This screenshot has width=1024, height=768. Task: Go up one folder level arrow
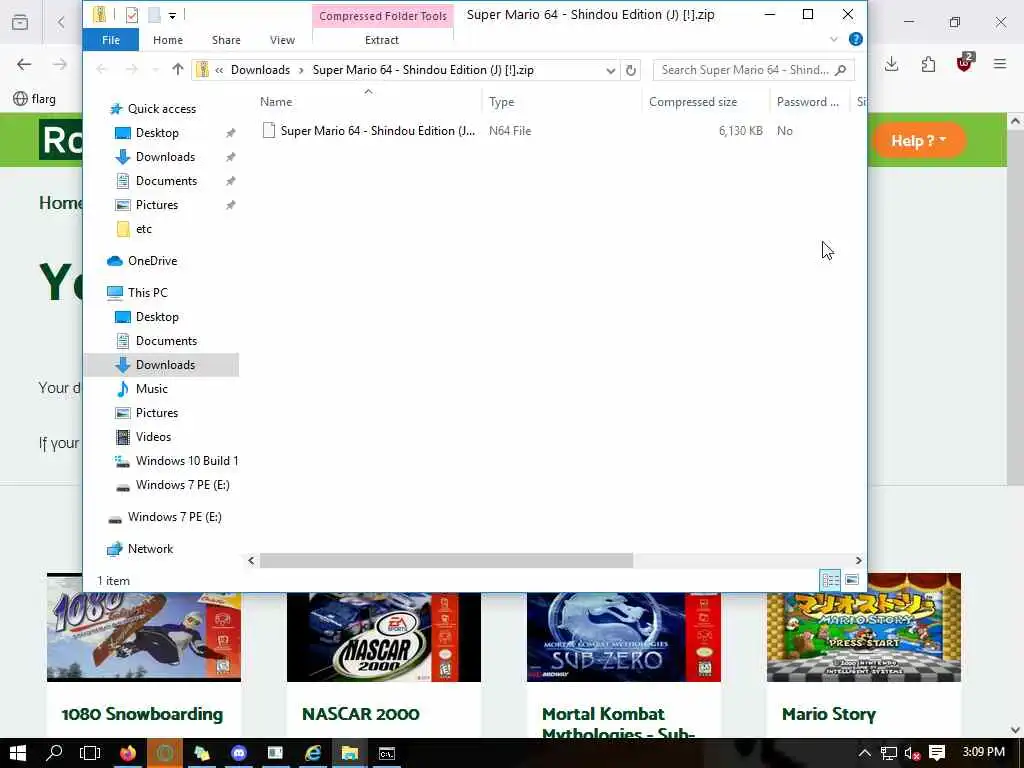(178, 69)
